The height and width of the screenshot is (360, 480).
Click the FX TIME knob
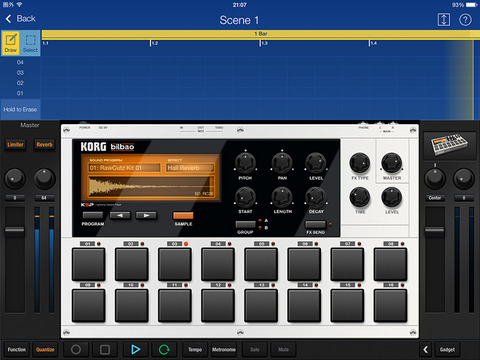360,197
